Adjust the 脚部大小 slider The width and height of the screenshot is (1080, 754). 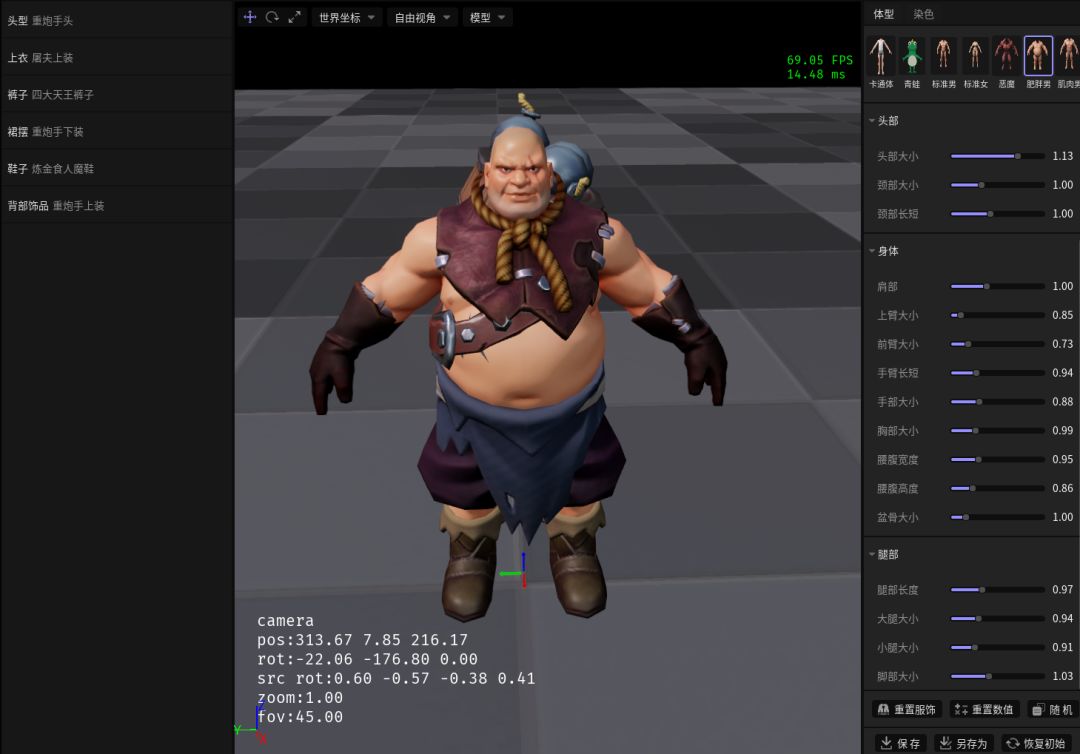(997, 677)
